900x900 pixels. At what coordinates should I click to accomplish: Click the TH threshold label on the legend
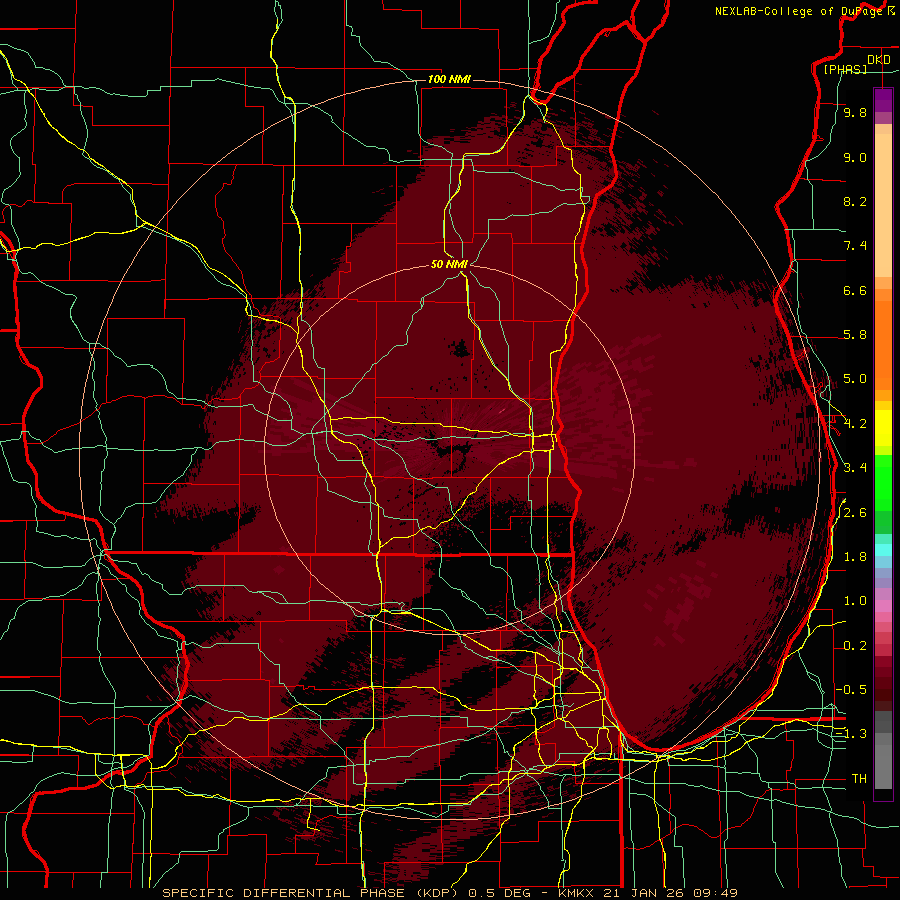click(859, 779)
